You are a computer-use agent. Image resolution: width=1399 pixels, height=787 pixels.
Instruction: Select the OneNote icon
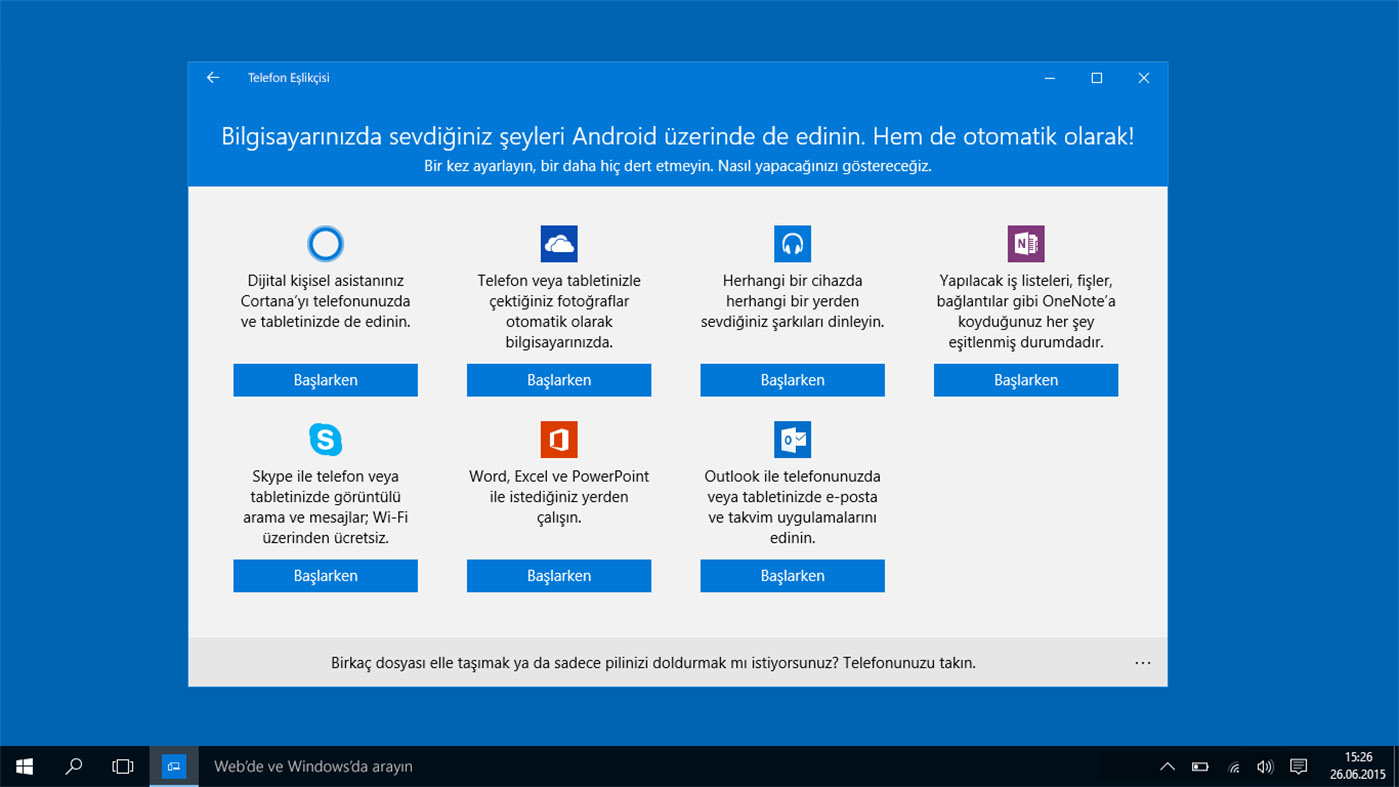tap(1025, 243)
